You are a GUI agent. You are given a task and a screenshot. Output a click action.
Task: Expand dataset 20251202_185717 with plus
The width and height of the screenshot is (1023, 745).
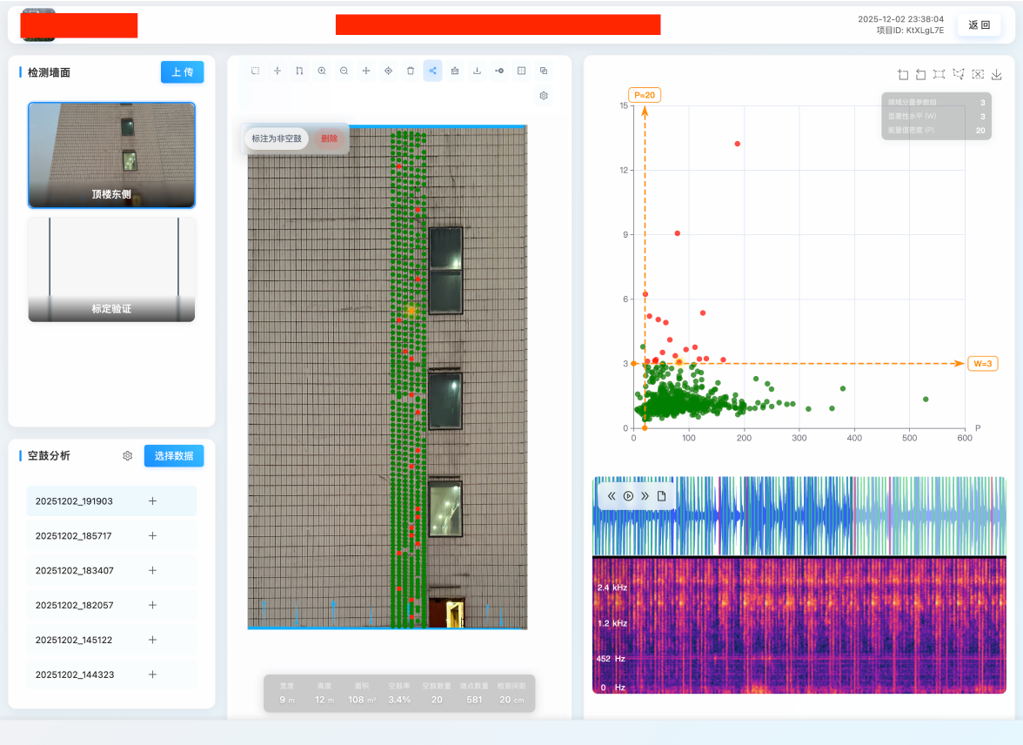[x=152, y=536]
